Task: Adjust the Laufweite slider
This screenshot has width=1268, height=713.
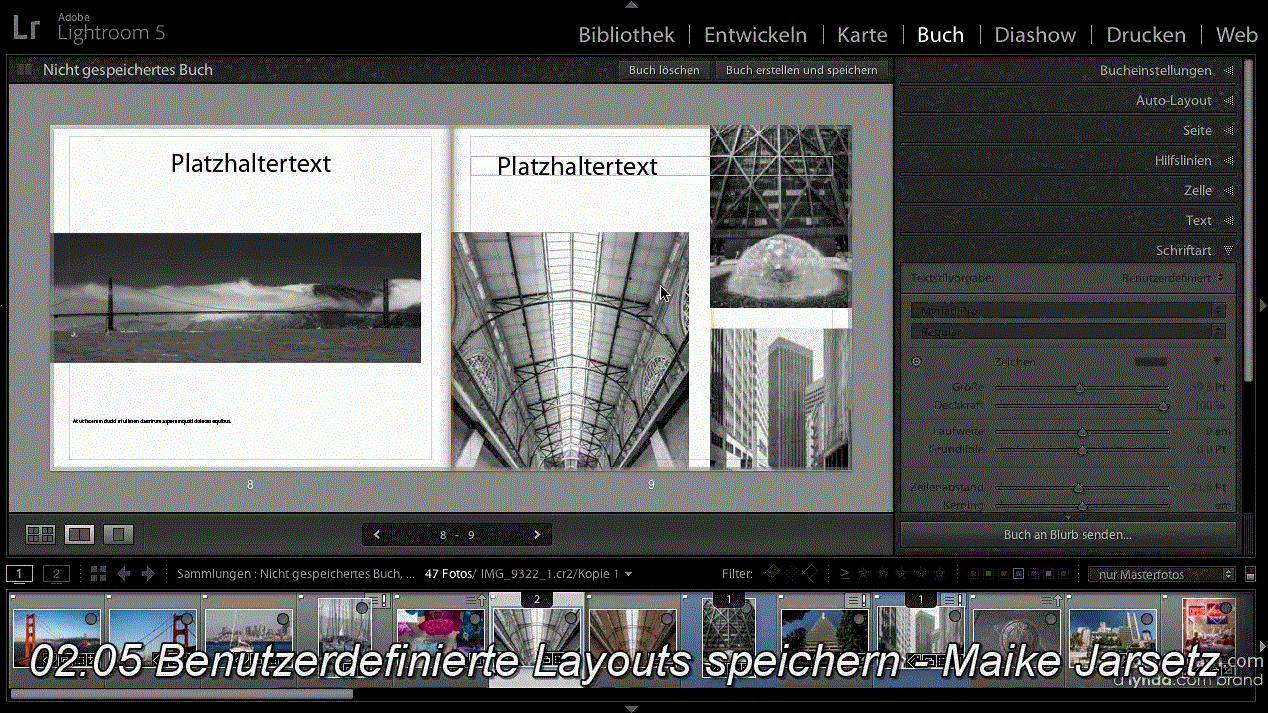Action: pyautogui.click(x=1082, y=432)
